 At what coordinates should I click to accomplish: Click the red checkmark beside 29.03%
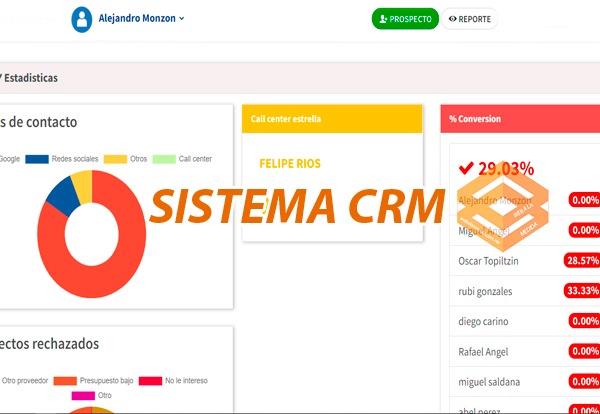[465, 168]
